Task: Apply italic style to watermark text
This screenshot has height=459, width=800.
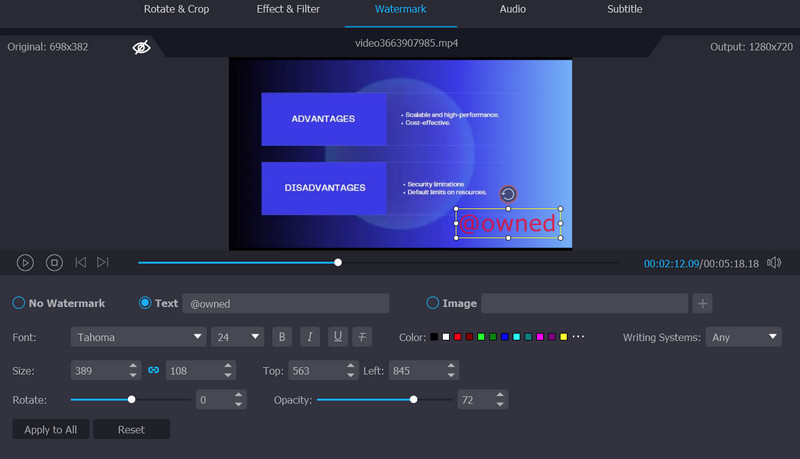Action: coord(310,337)
